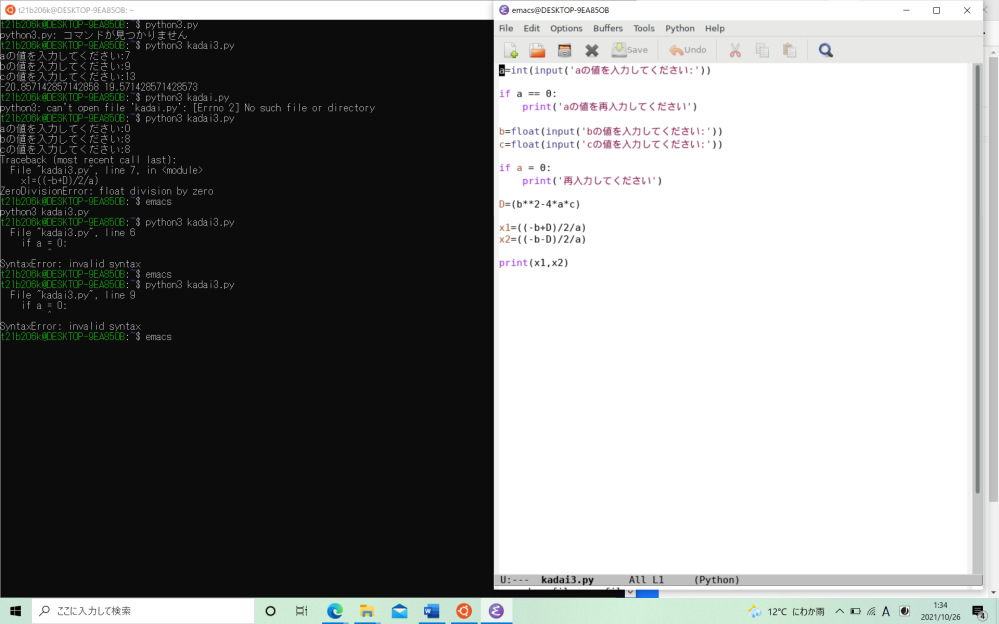Open the directory (Dired) icon in Emacs toolbar

coord(564,50)
